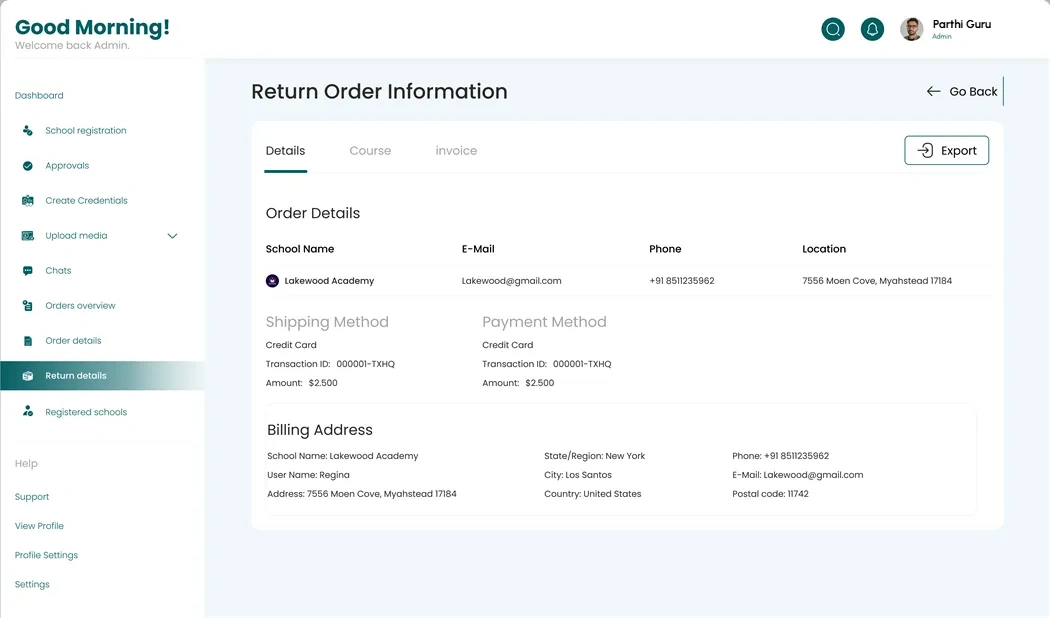Open Approvals menu item
This screenshot has width=1050, height=618.
(x=67, y=165)
